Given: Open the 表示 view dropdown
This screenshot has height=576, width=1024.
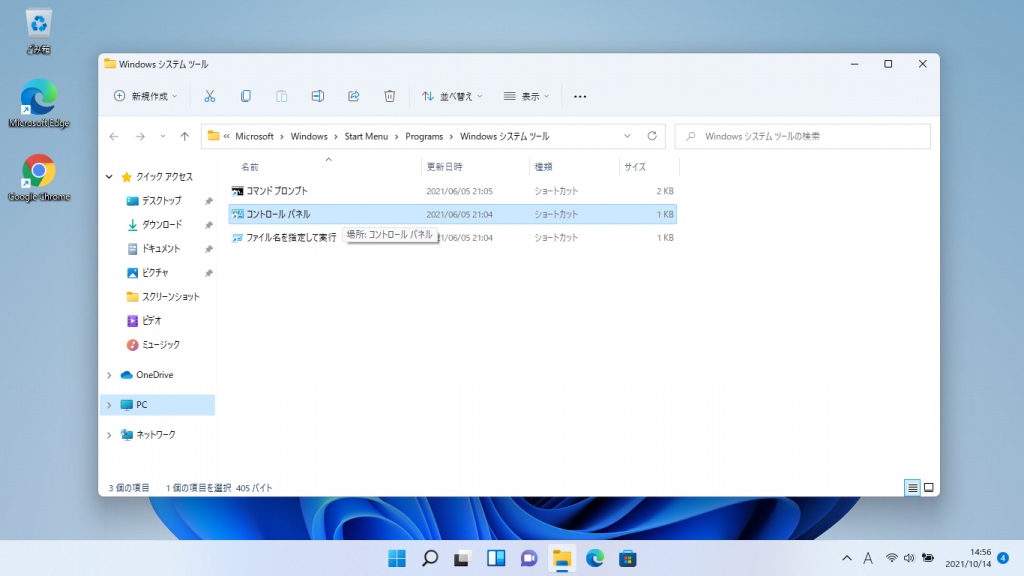Looking at the screenshot, I should point(526,97).
